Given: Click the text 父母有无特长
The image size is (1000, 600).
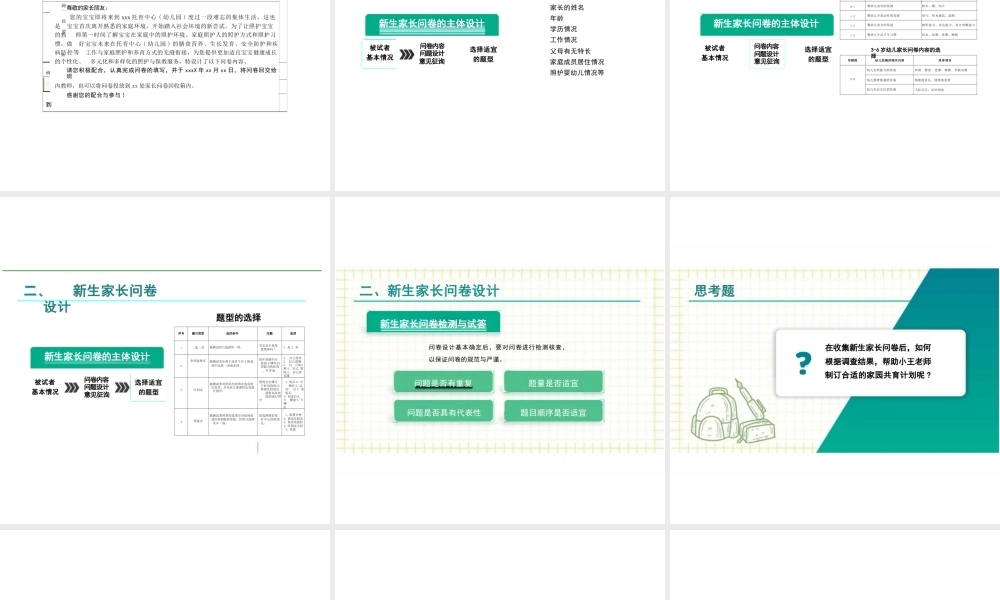Looking at the screenshot, I should 570,51.
